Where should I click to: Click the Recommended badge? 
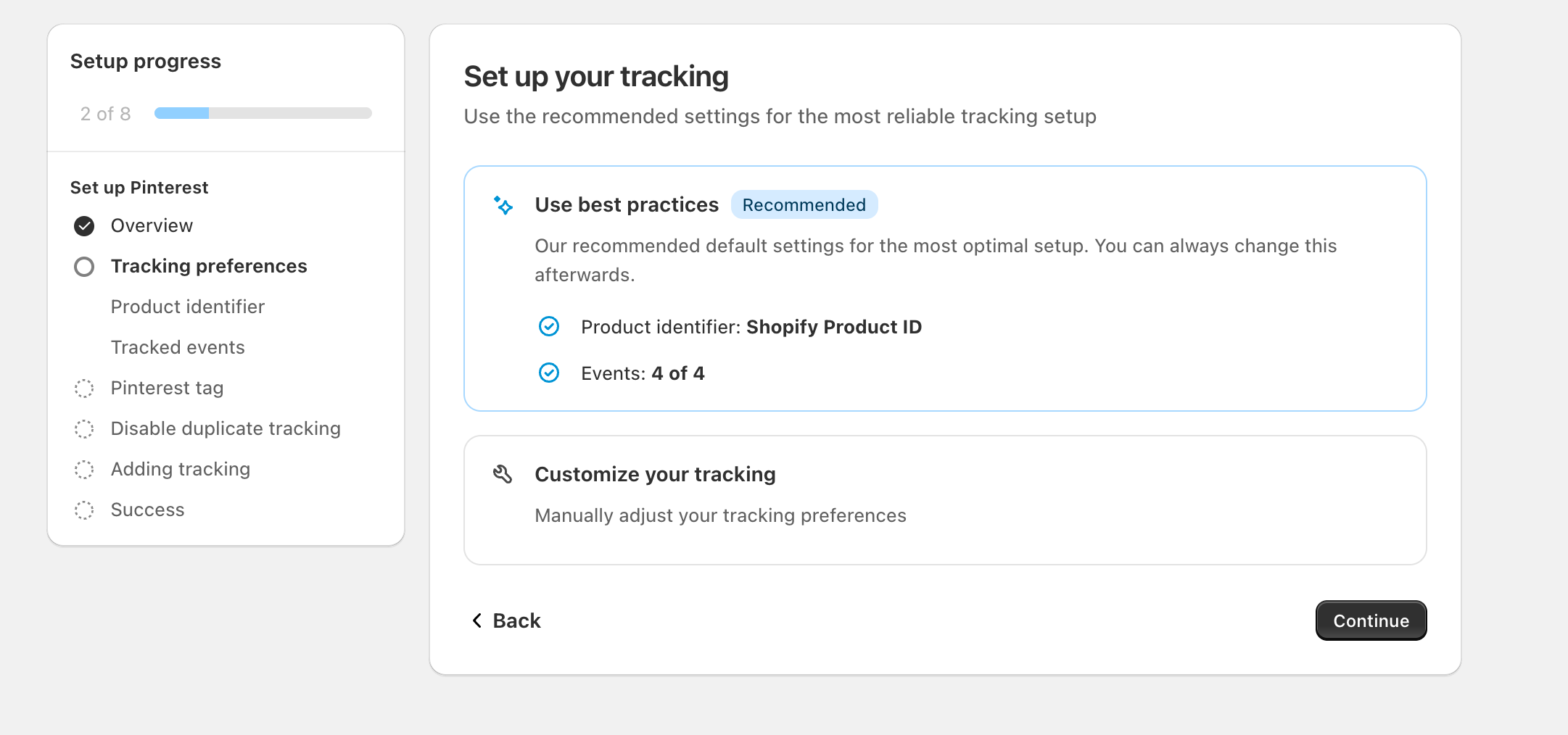click(804, 205)
